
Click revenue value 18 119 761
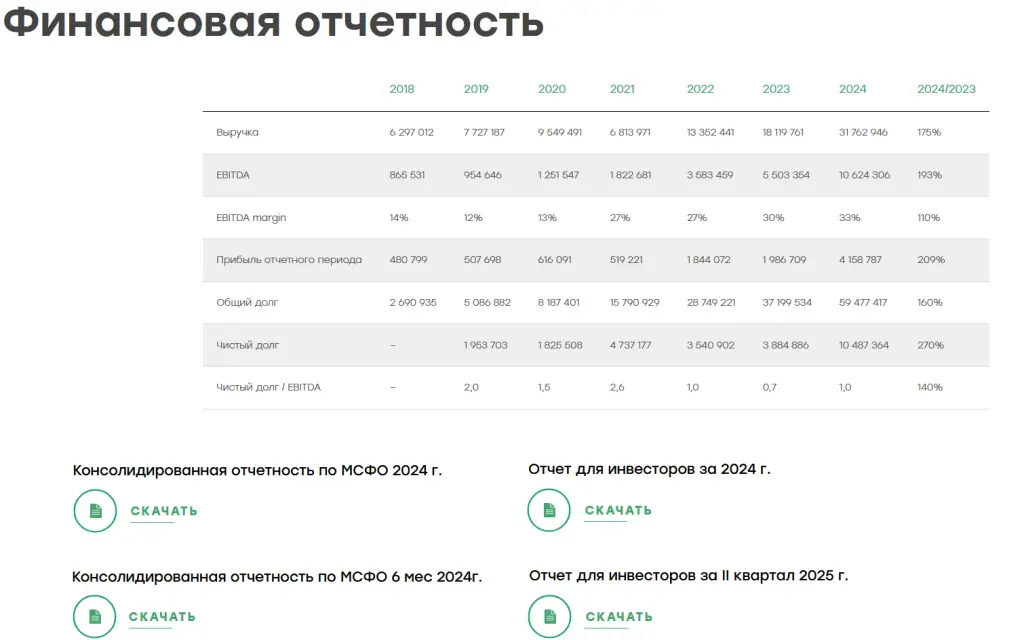783,132
